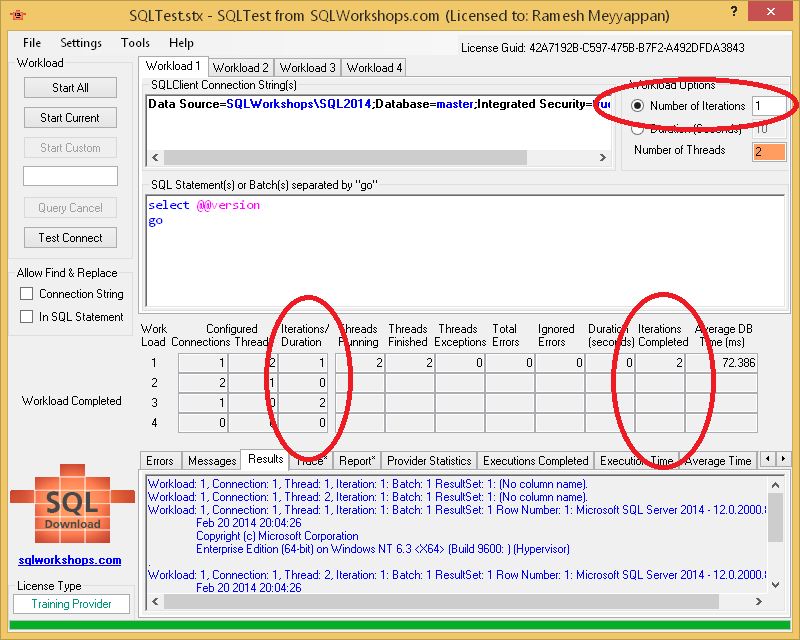Image resolution: width=800 pixels, height=640 pixels.
Task: Open the Executions Completed tab
Action: click(536, 461)
